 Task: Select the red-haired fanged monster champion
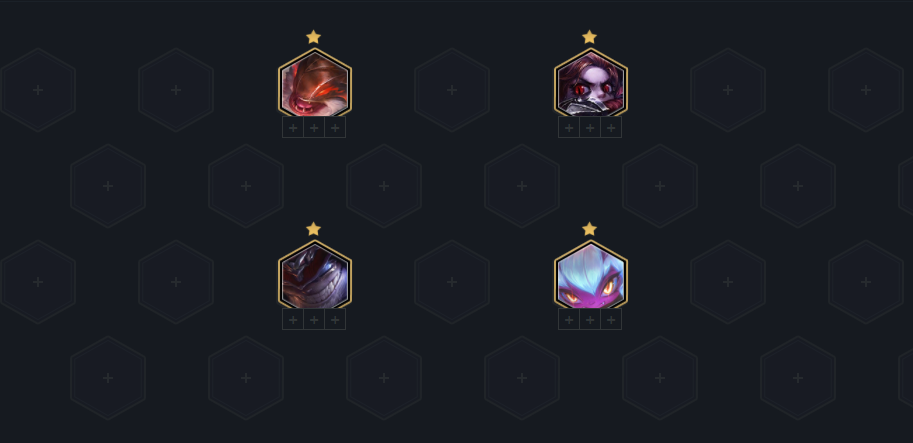[314, 83]
